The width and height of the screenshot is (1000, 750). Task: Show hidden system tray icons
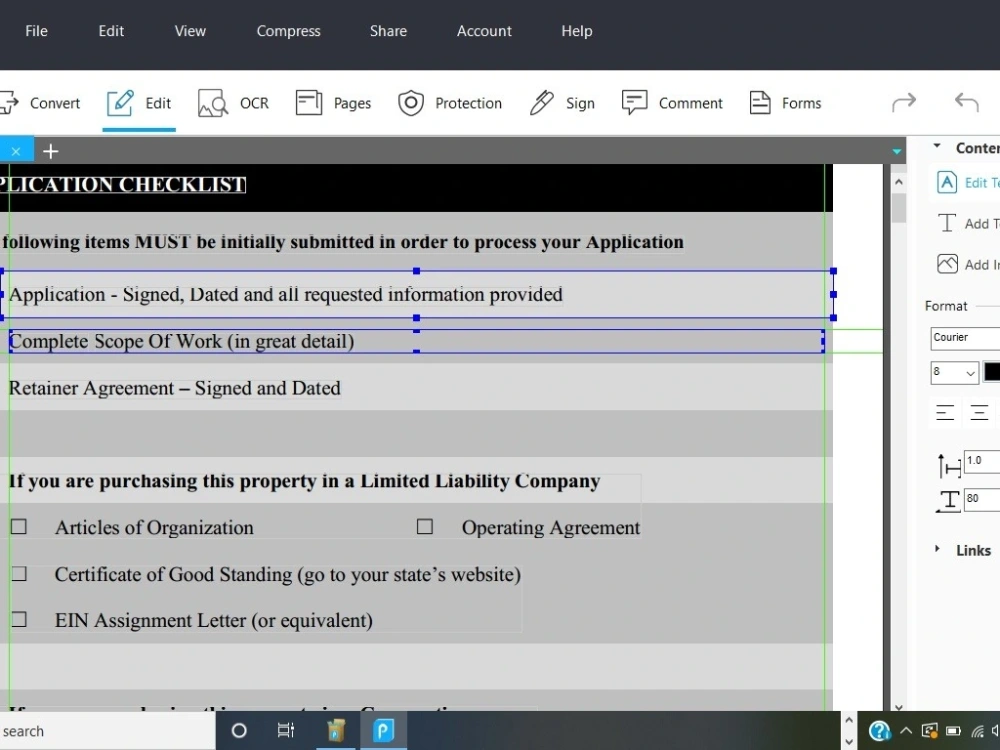point(906,731)
